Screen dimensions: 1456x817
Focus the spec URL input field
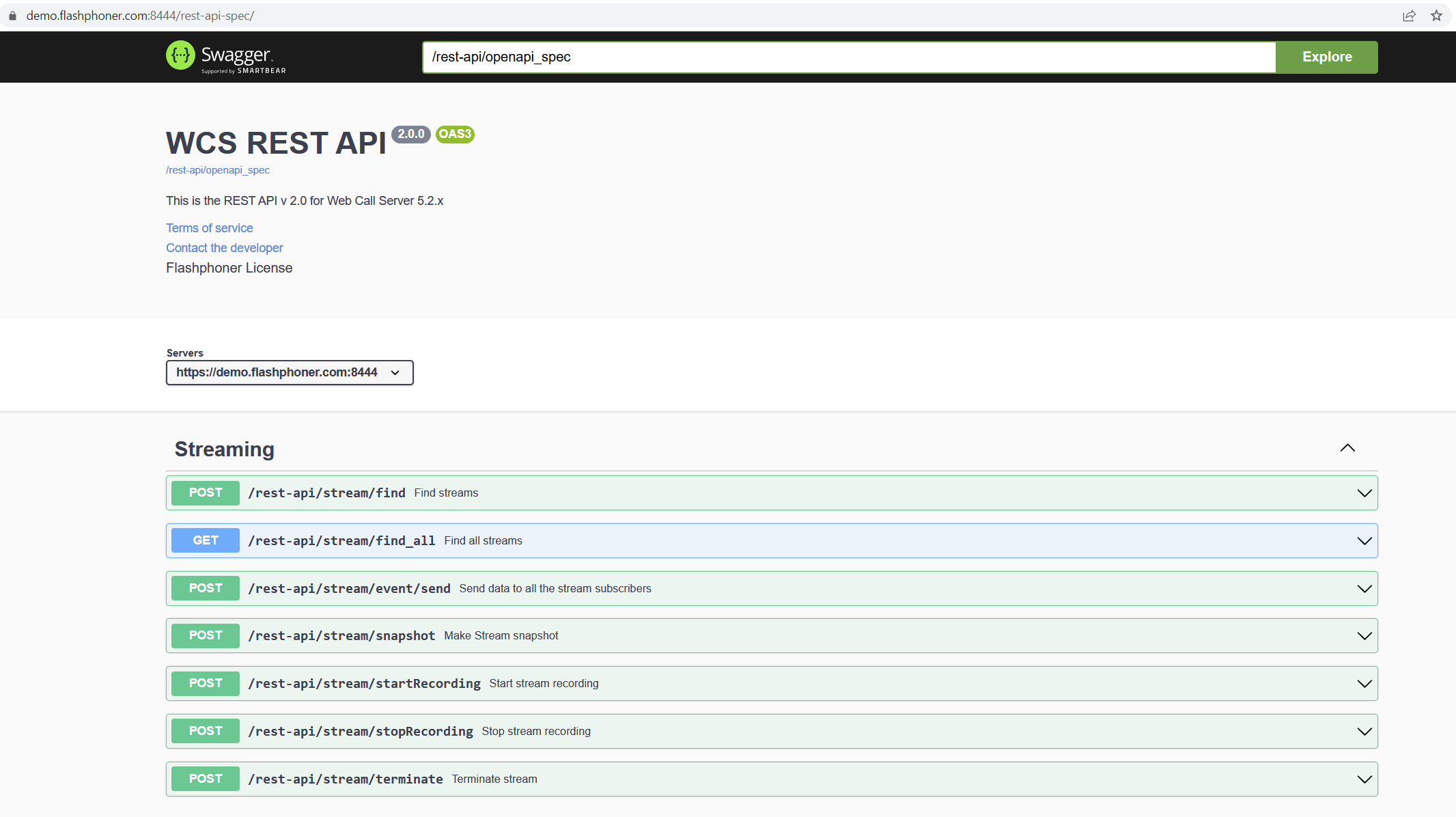tap(849, 57)
